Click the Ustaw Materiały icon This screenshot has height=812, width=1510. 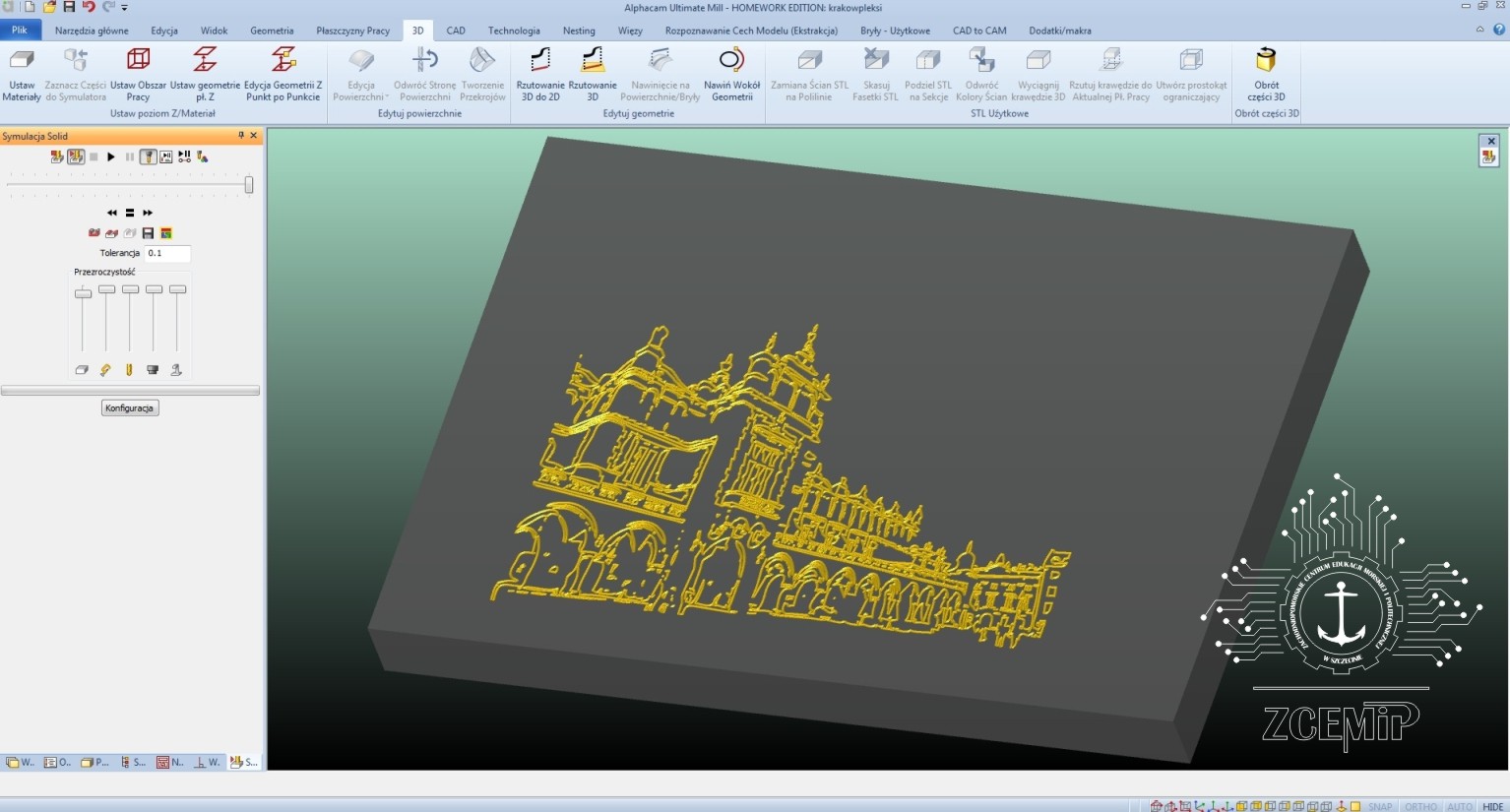[22, 59]
